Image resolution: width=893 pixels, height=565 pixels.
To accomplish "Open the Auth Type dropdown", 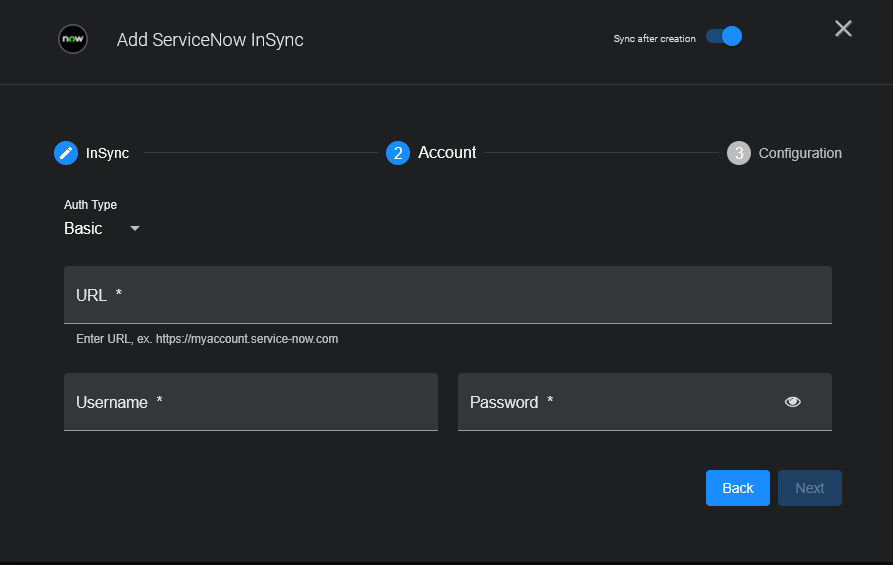I will (102, 228).
